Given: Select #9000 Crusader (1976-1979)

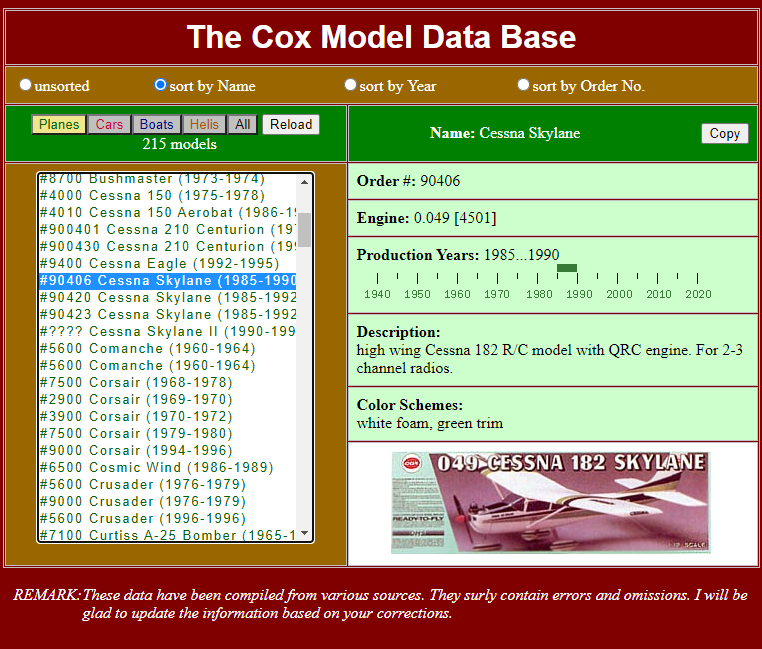Looking at the screenshot, I should click(x=168, y=502).
